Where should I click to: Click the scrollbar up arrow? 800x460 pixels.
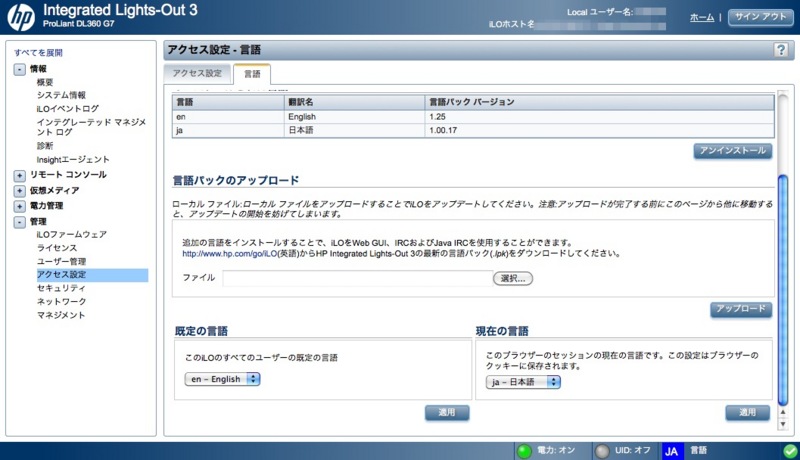pos(783,412)
